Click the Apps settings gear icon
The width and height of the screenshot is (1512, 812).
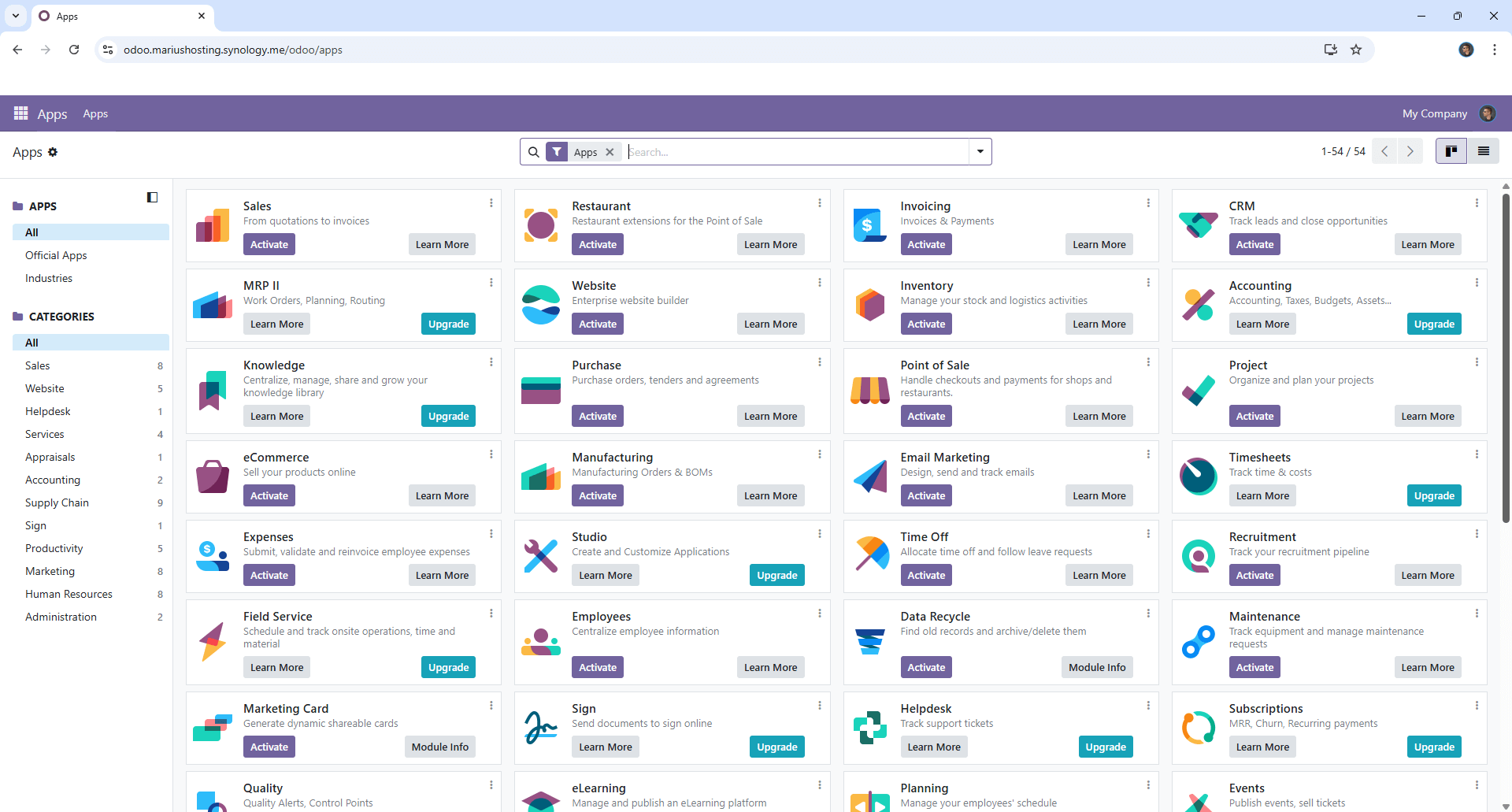tap(53, 152)
